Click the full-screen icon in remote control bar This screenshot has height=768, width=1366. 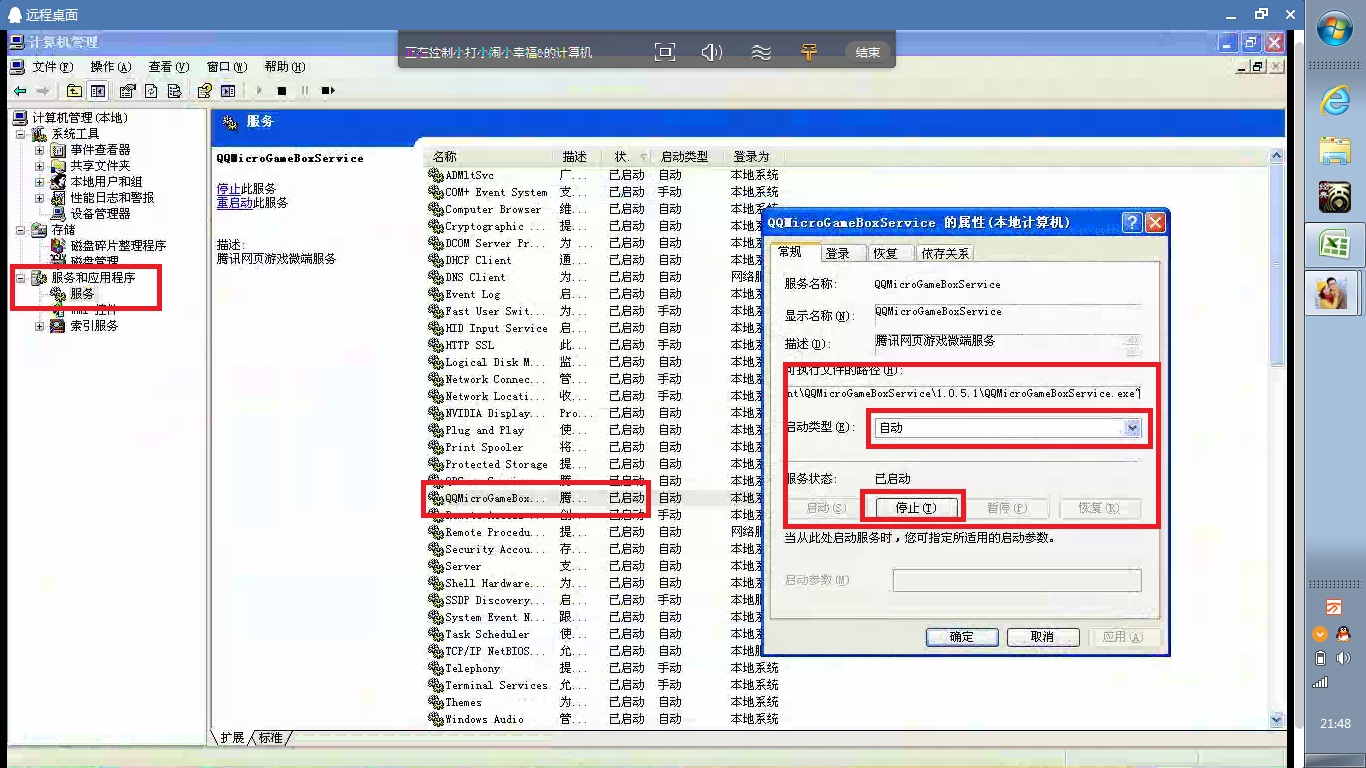click(x=665, y=52)
